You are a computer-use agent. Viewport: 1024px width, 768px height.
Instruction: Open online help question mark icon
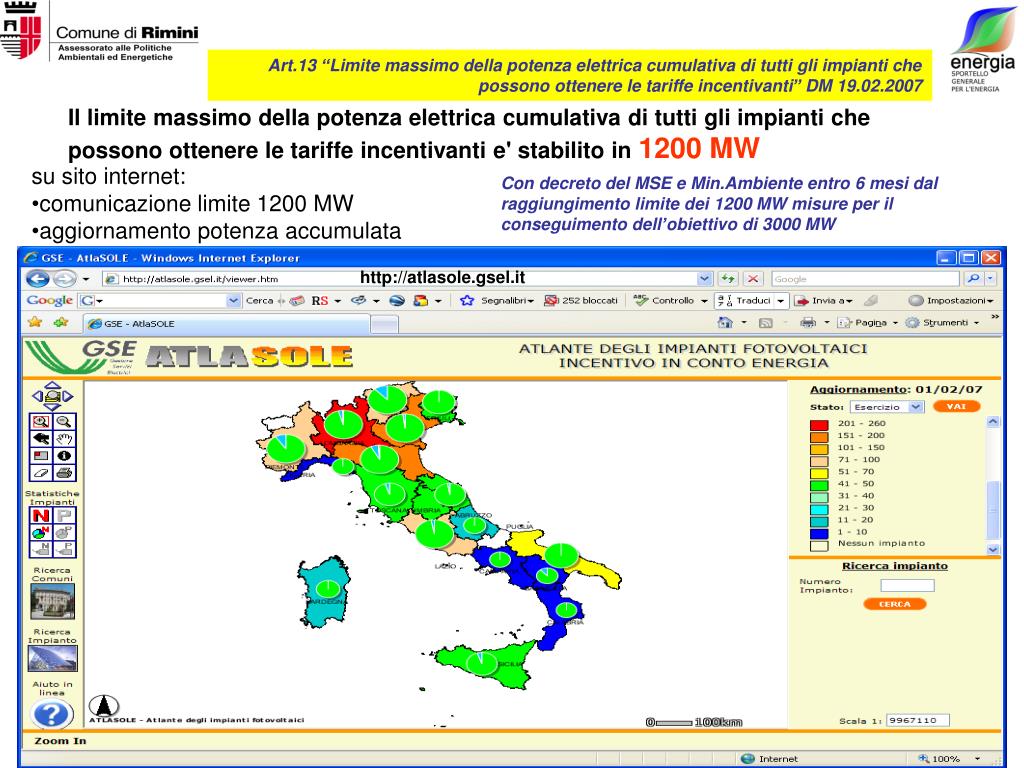pyautogui.click(x=51, y=714)
